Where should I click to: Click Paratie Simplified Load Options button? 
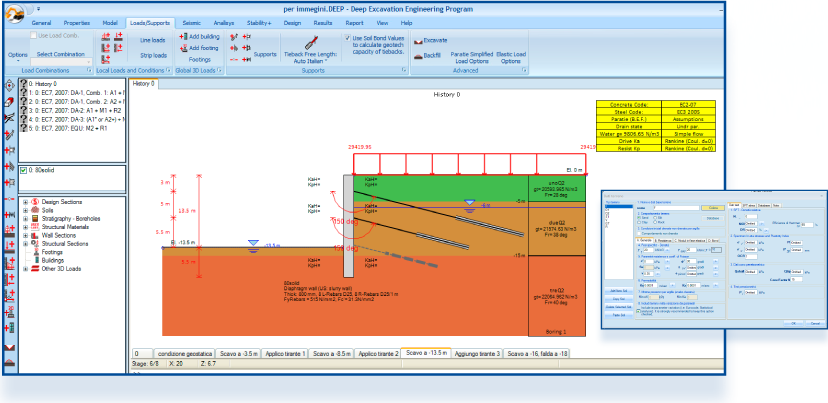[472, 58]
